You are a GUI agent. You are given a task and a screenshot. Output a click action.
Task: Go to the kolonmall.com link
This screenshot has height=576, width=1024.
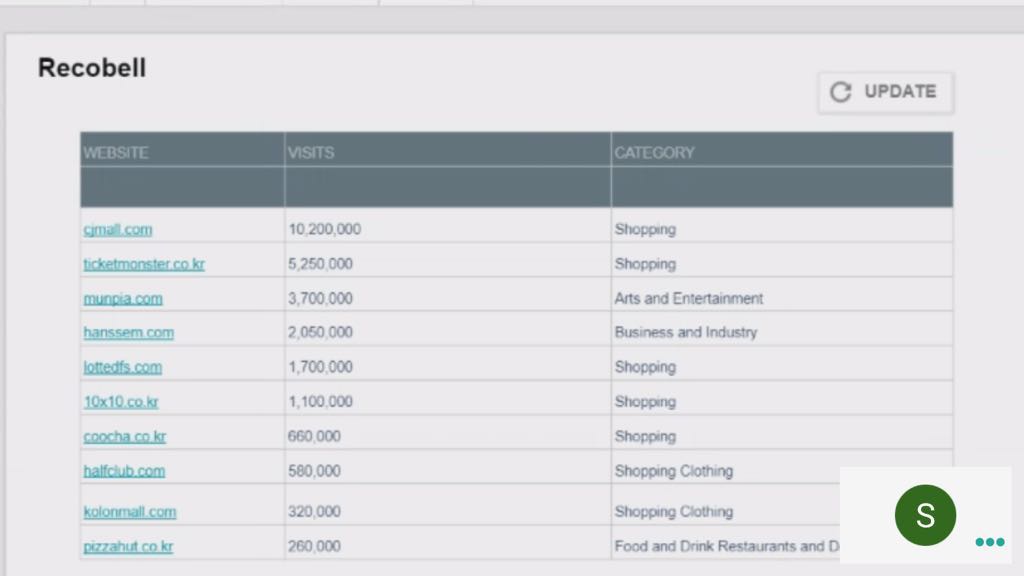(x=130, y=511)
